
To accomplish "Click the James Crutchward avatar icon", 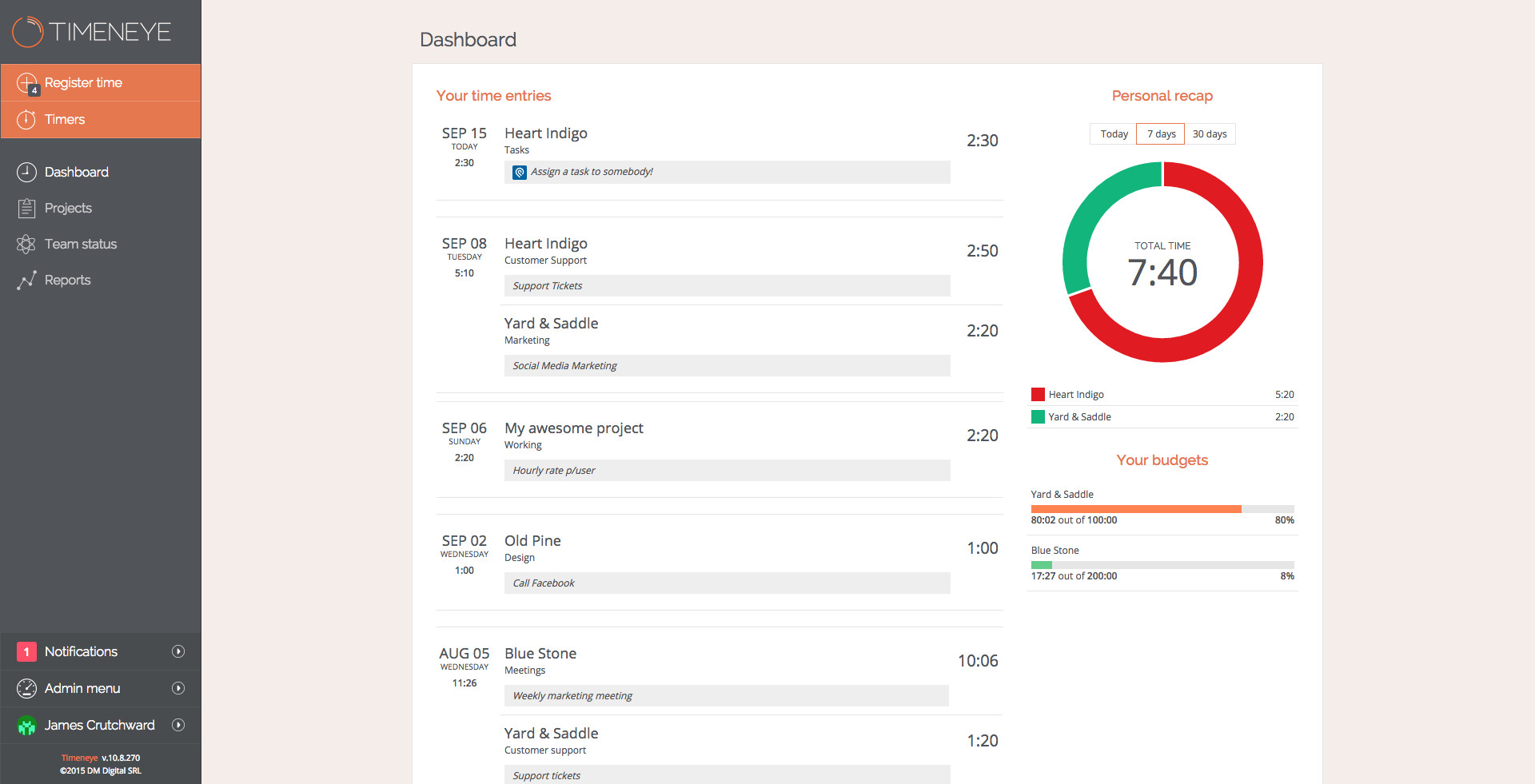I will (26, 726).
